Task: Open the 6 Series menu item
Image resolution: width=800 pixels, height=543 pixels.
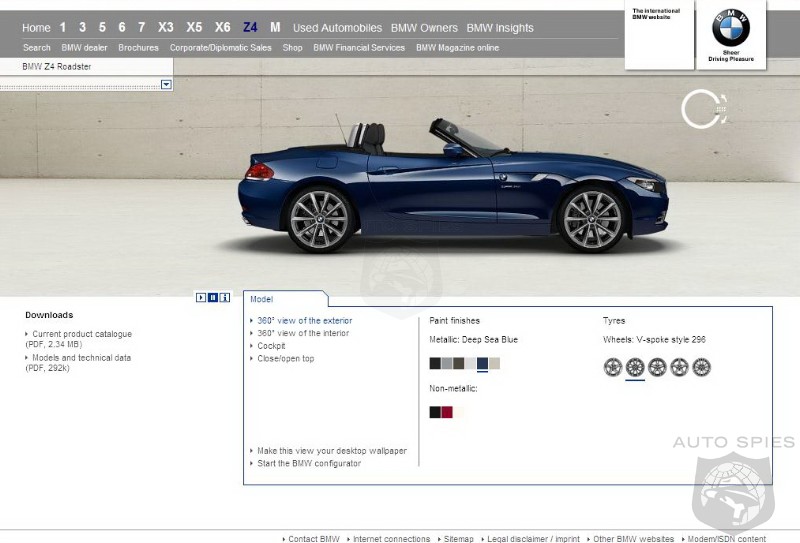Action: [122, 27]
